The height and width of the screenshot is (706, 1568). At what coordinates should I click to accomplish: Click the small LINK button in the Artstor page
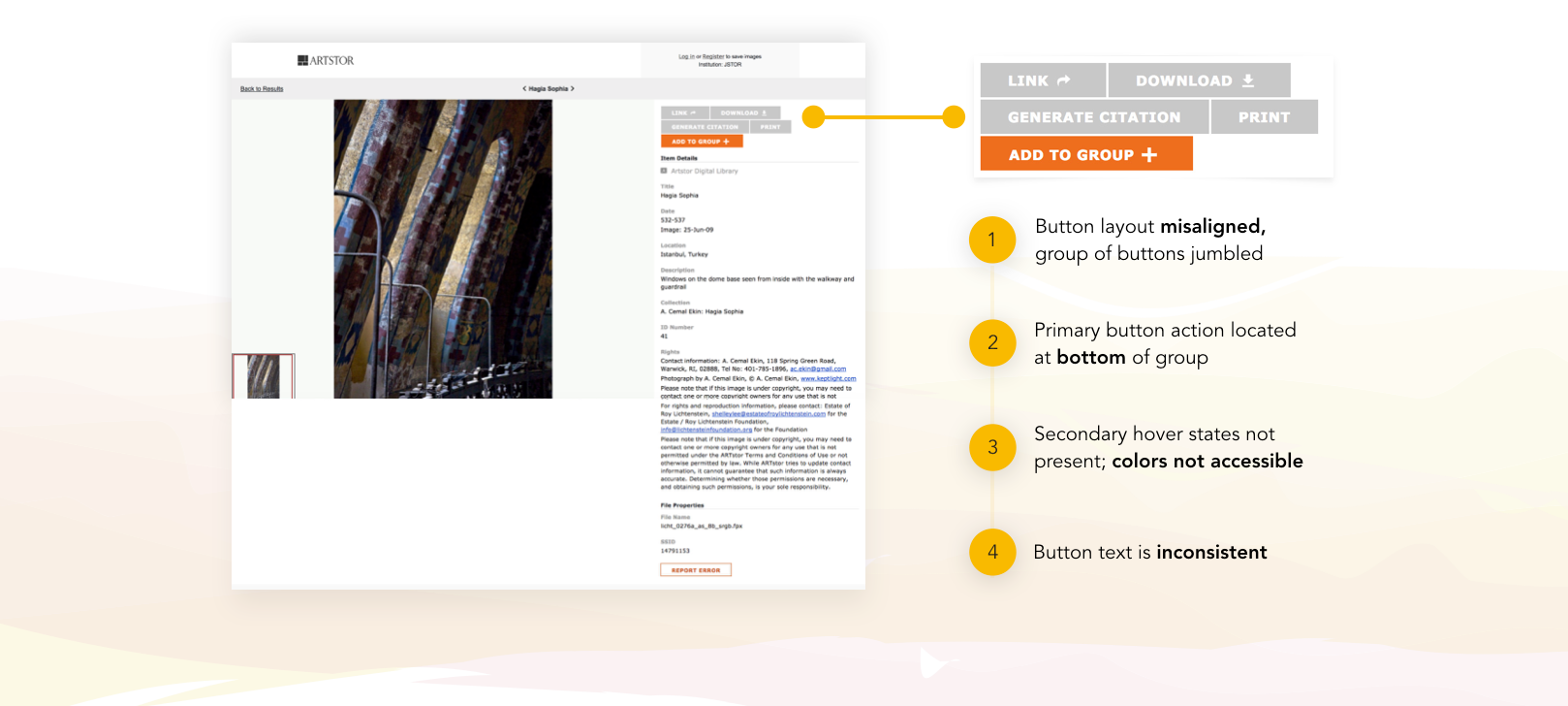684,112
